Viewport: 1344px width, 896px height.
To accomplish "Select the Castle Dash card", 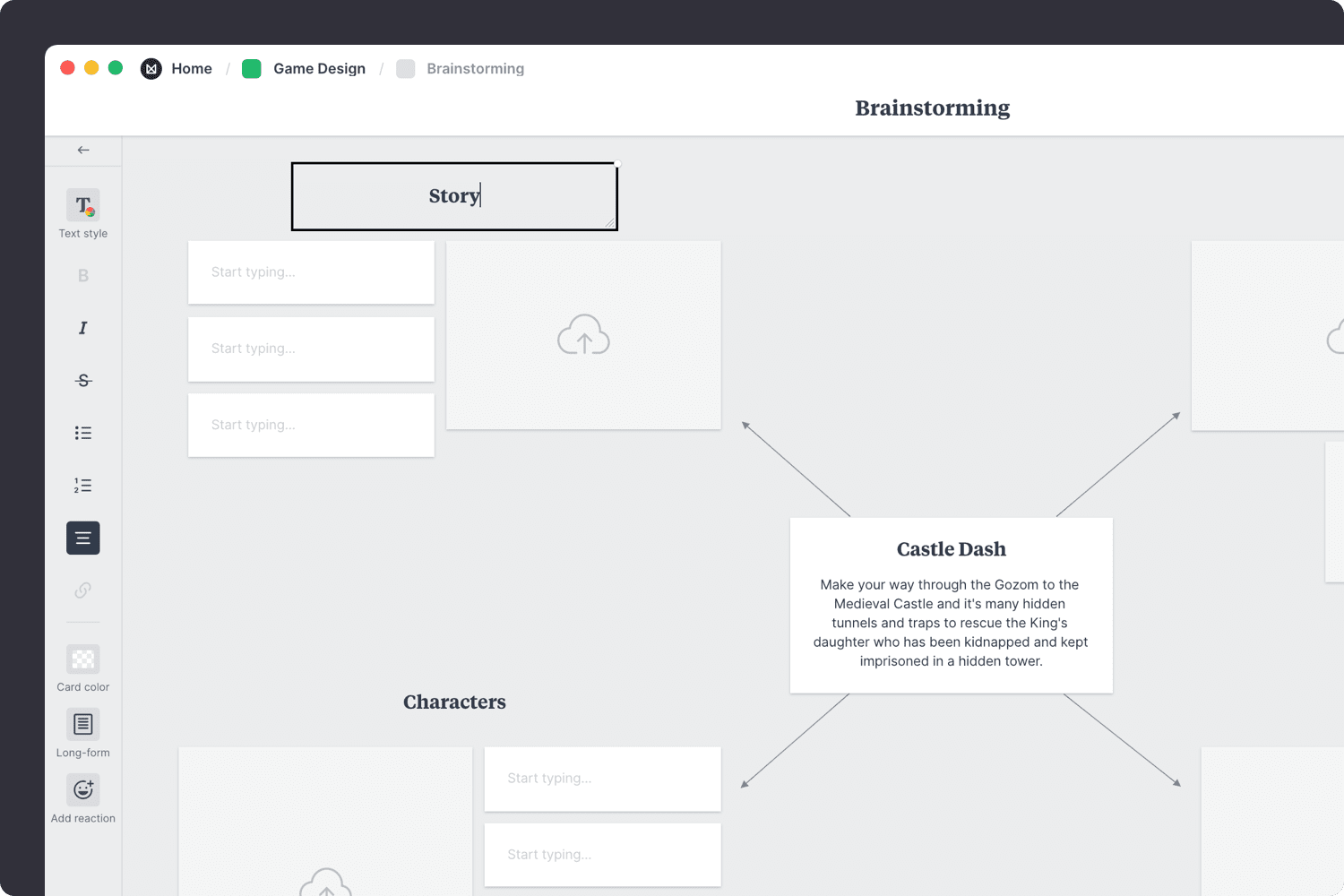I will (x=951, y=605).
